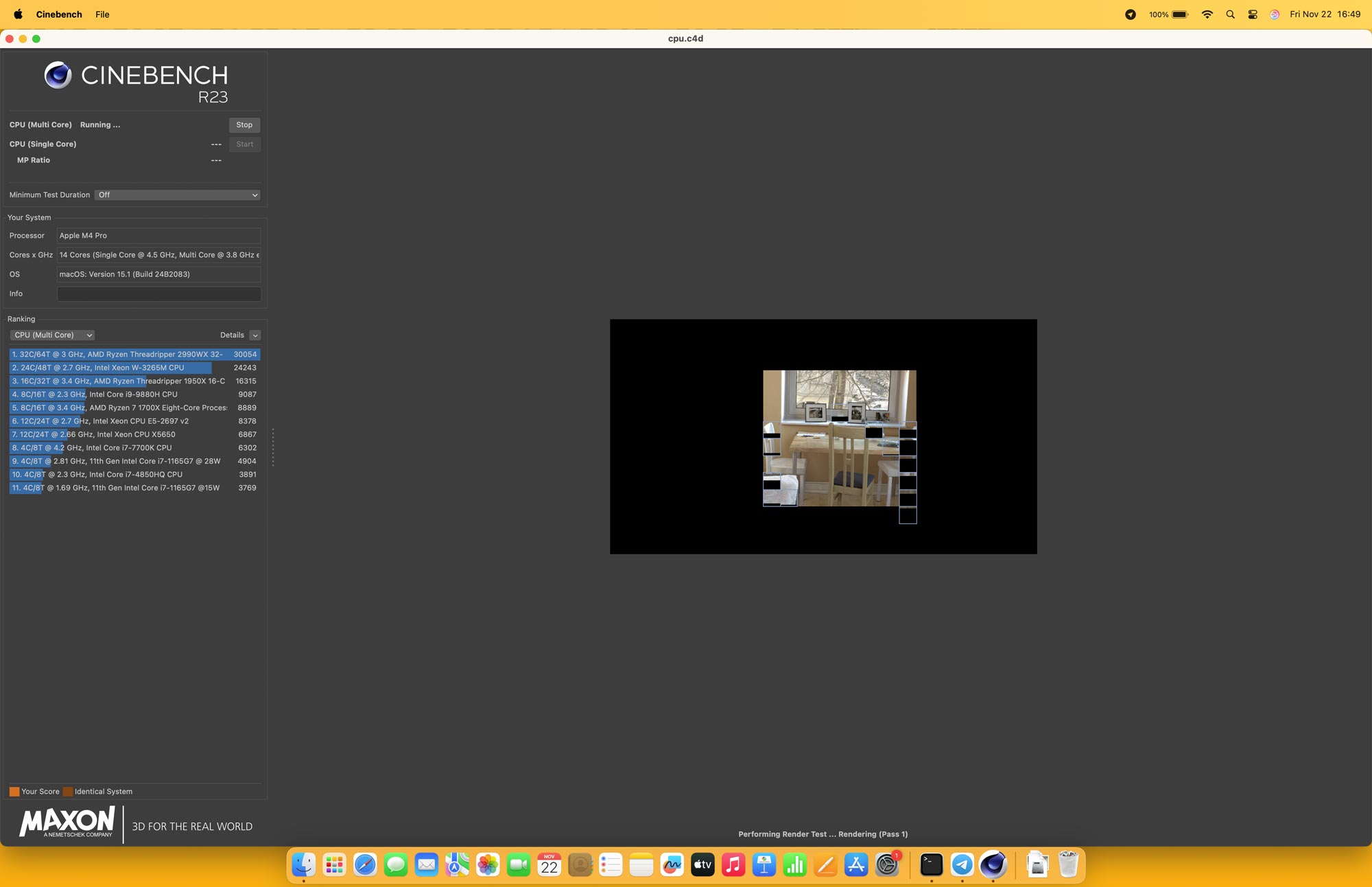Image resolution: width=1372 pixels, height=887 pixels.
Task: Click the battery 100% indicator
Action: tap(1168, 14)
